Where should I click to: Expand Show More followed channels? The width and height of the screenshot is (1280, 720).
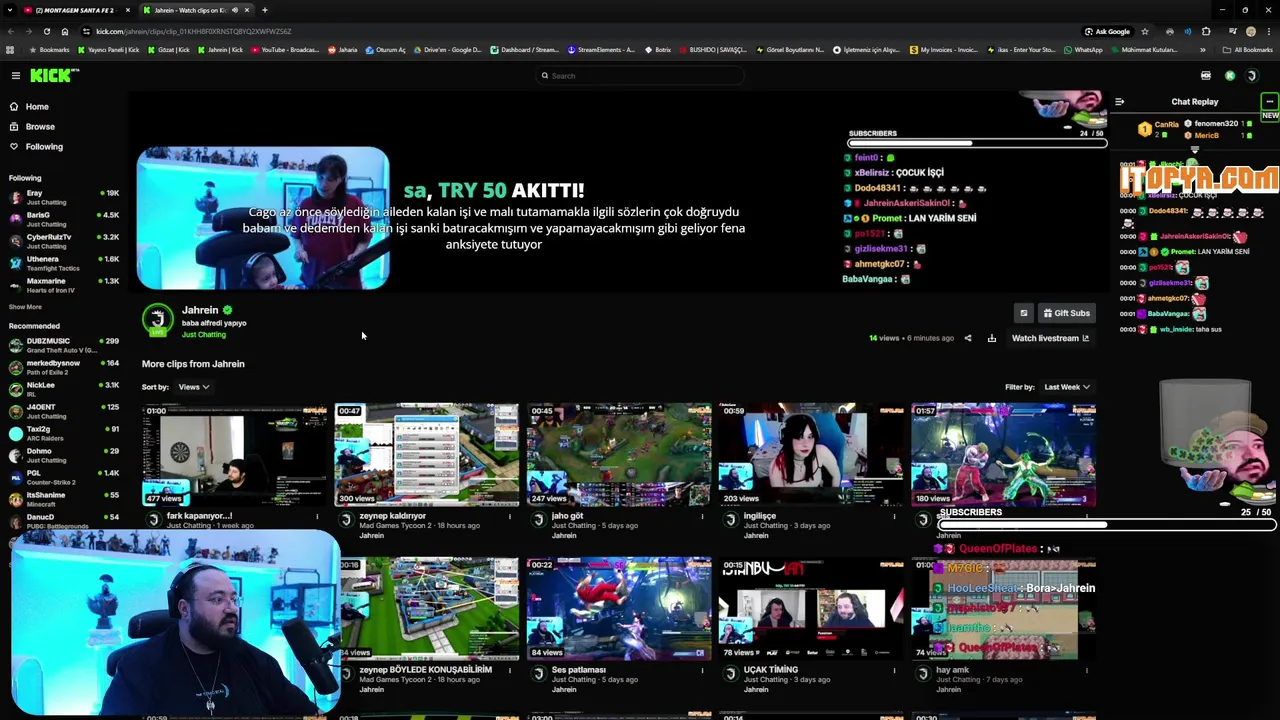(x=25, y=307)
